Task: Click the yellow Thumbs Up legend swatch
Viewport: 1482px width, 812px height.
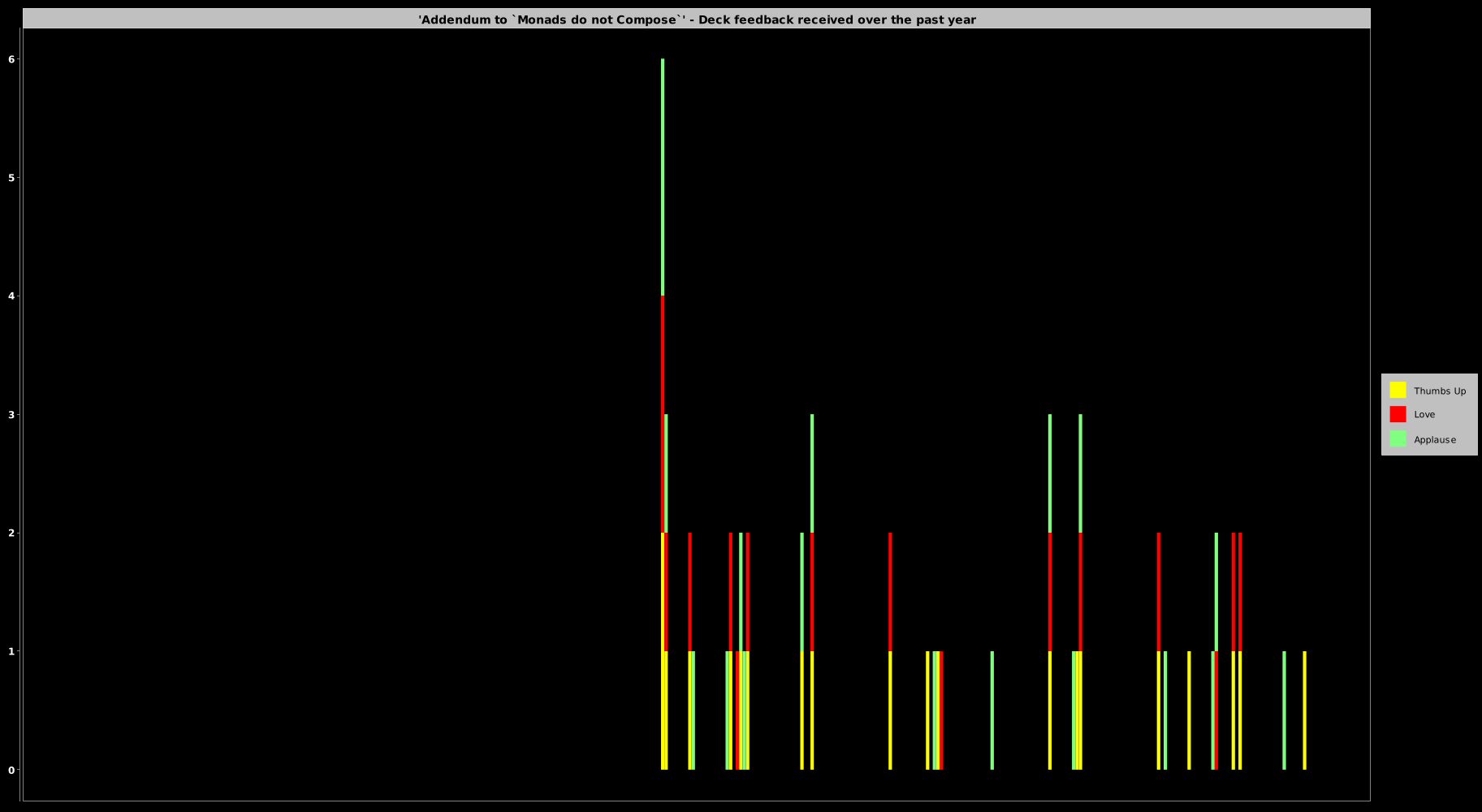Action: point(1398,390)
